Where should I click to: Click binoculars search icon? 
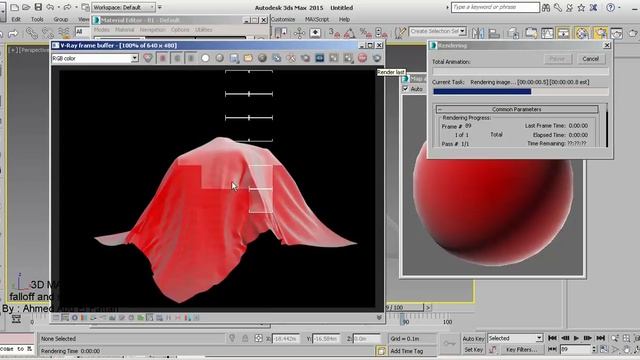point(546,8)
